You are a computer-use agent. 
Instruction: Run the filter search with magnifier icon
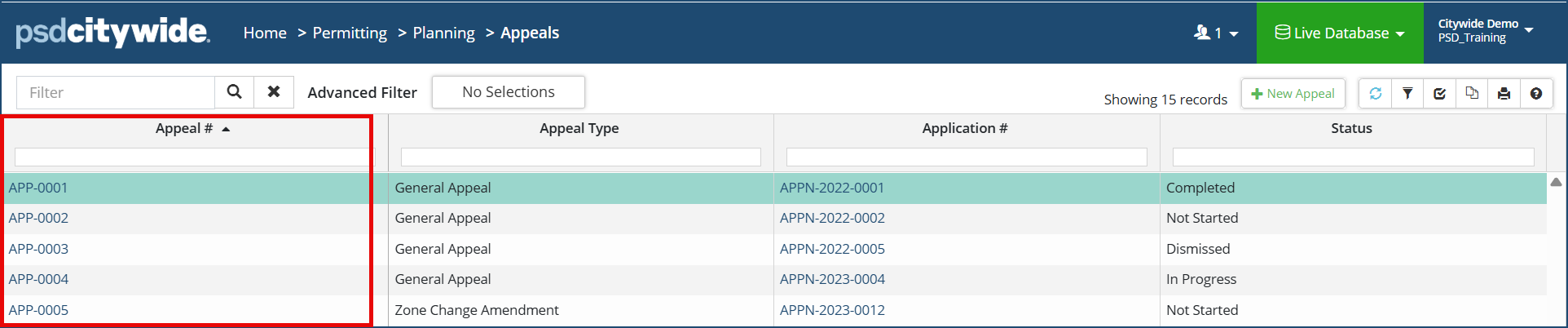234,92
